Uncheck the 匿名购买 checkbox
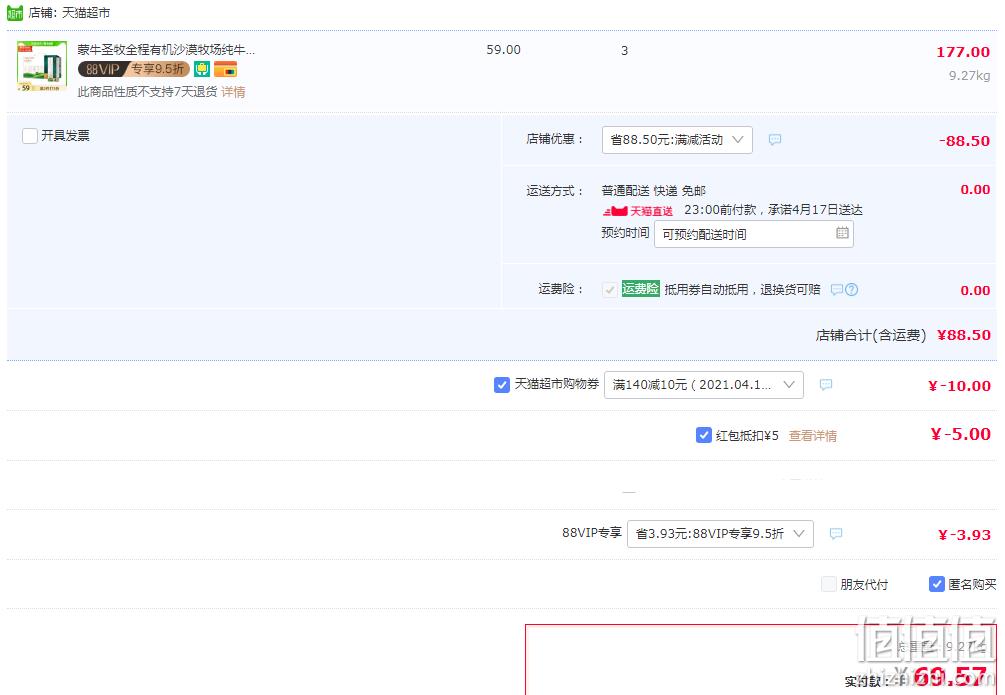This screenshot has height=695, width=1005. (936, 584)
